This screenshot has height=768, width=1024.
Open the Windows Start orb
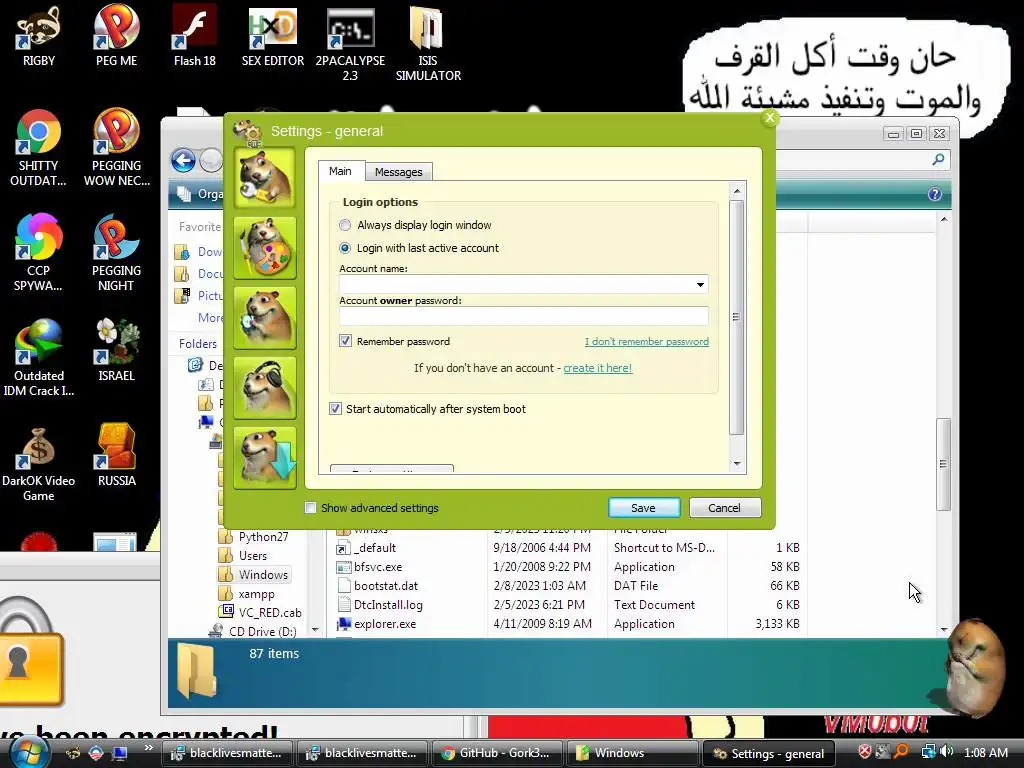pyautogui.click(x=28, y=752)
